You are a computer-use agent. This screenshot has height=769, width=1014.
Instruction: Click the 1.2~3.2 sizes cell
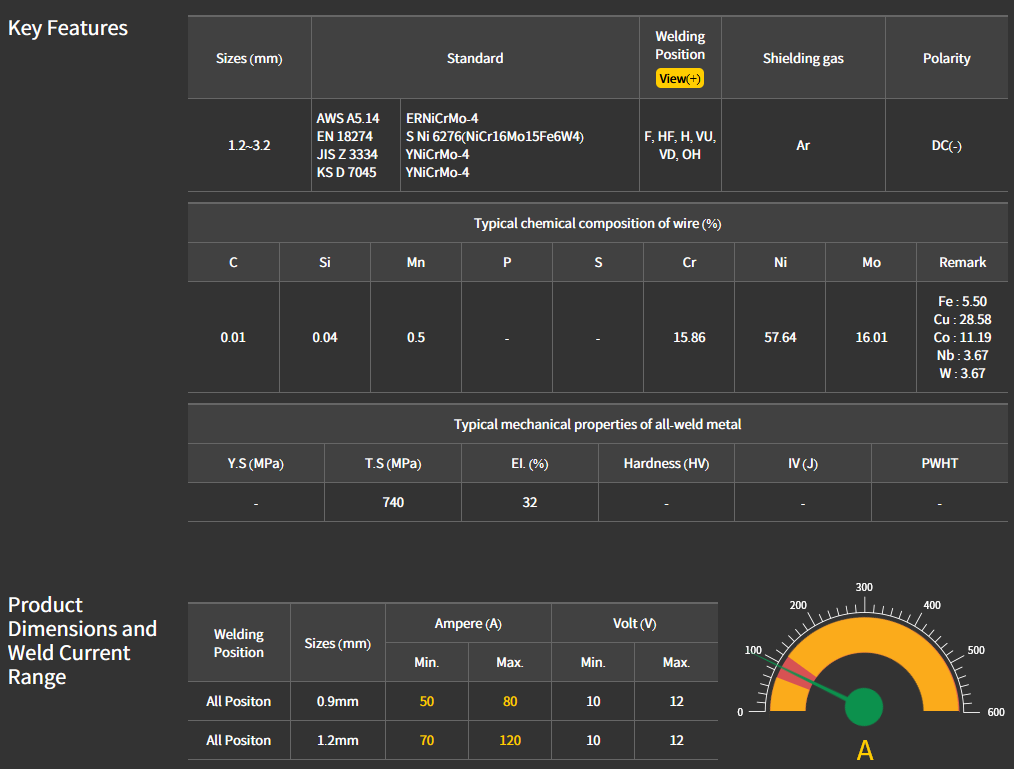(x=249, y=145)
